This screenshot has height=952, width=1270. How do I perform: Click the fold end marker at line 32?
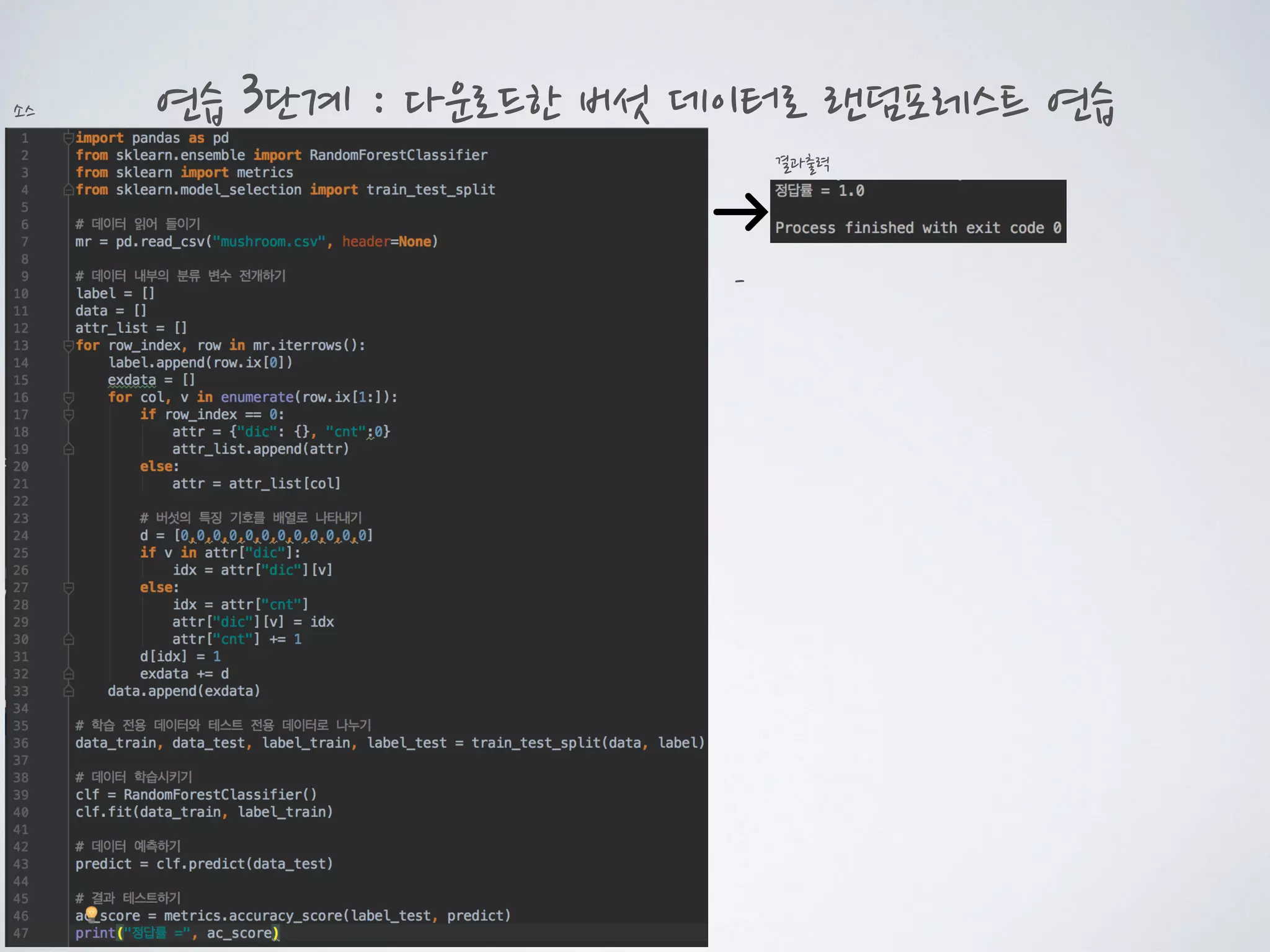pos(69,674)
